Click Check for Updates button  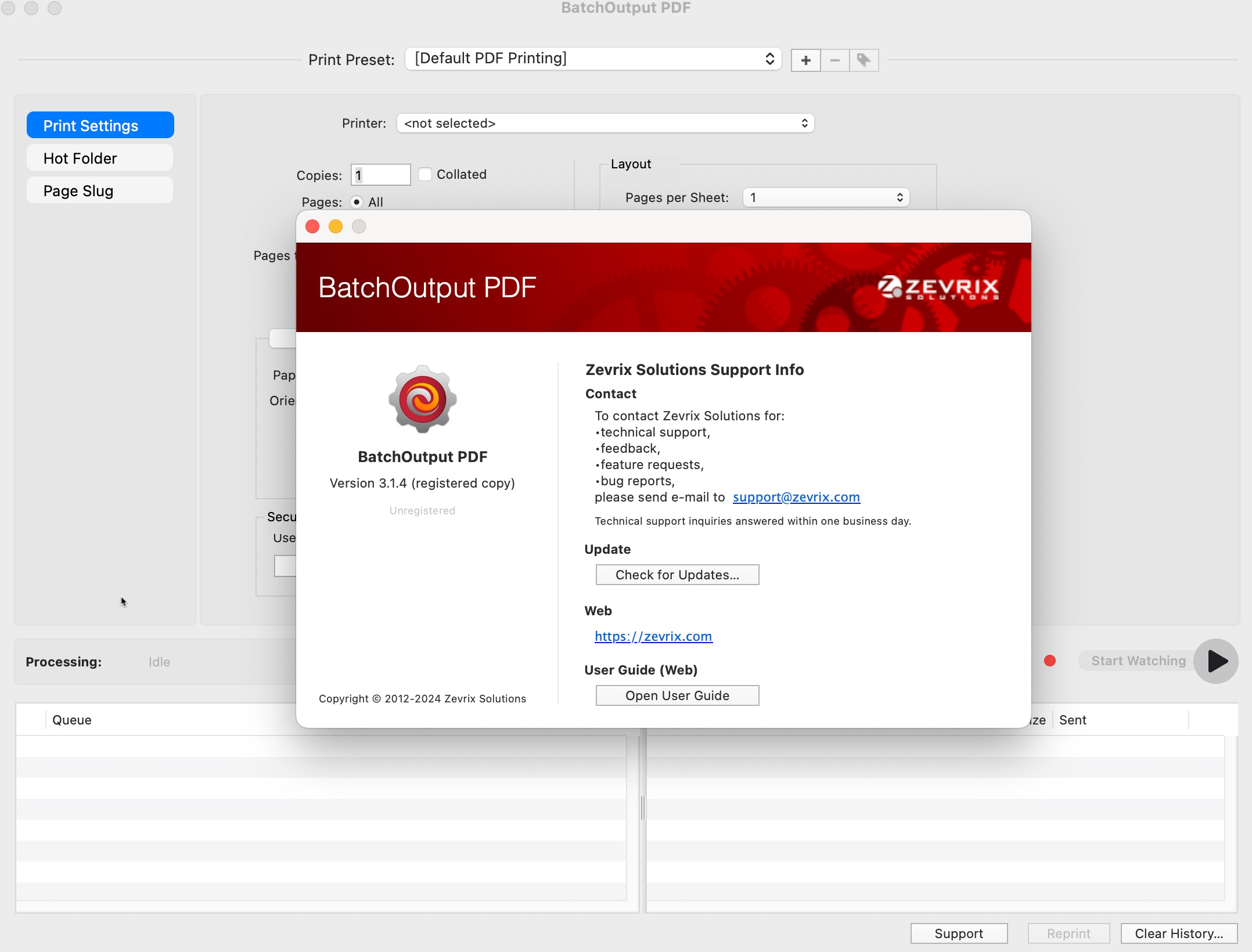677,575
